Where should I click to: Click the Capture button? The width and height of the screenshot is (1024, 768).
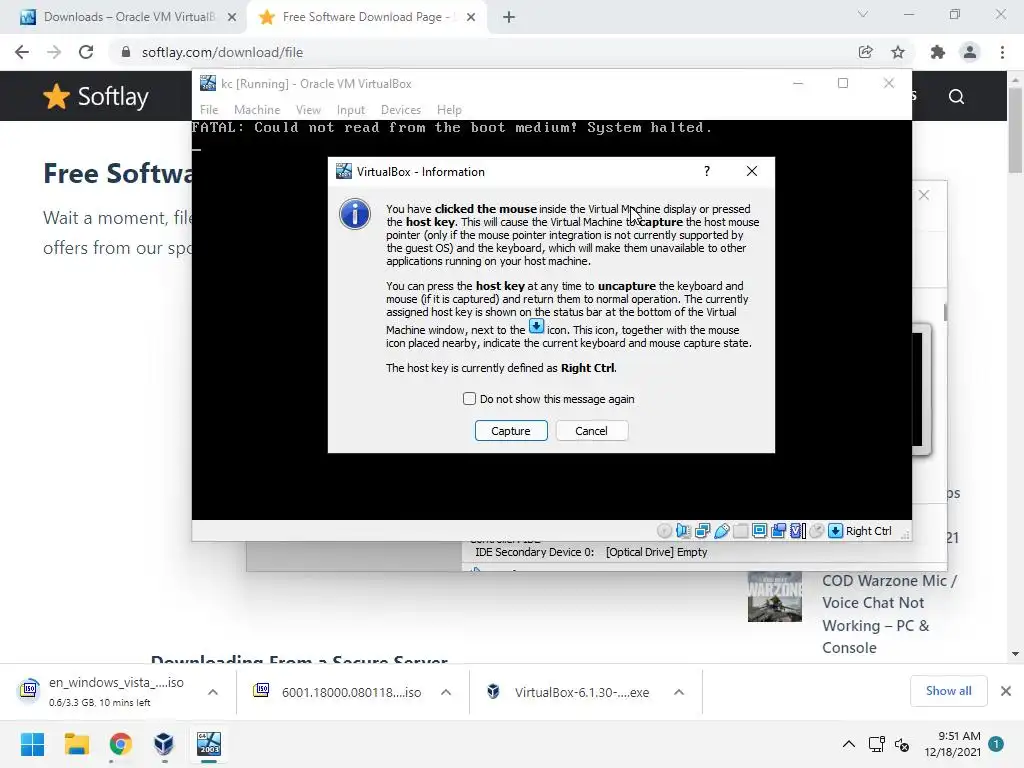point(511,431)
